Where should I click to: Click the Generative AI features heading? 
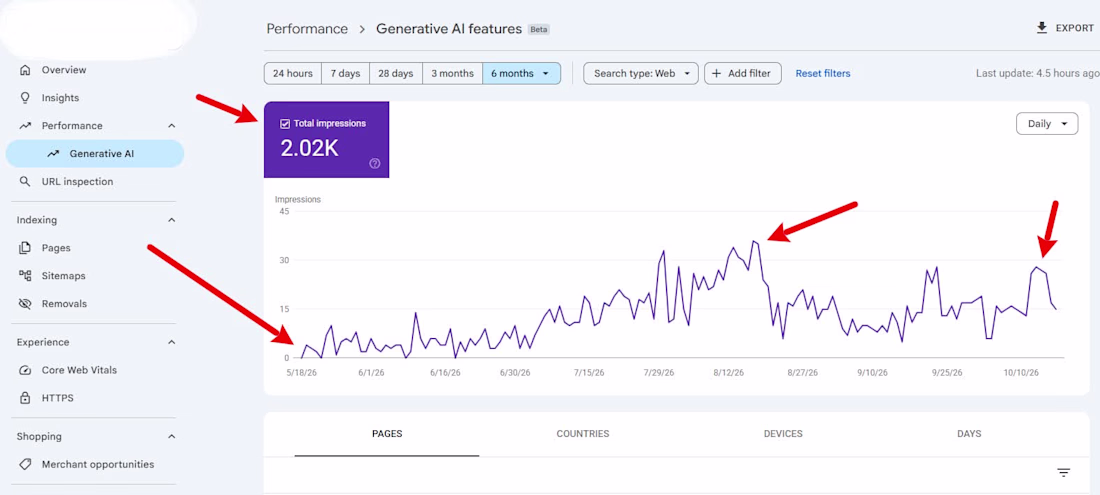(449, 29)
